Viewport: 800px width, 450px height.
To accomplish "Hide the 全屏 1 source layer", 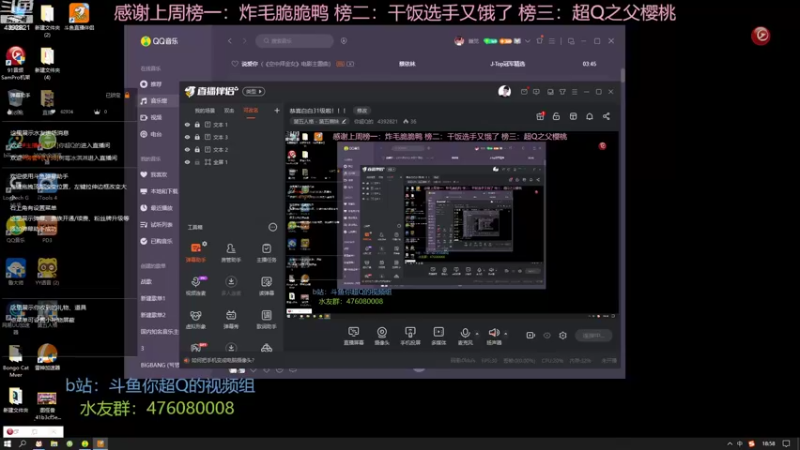I will pos(187,162).
